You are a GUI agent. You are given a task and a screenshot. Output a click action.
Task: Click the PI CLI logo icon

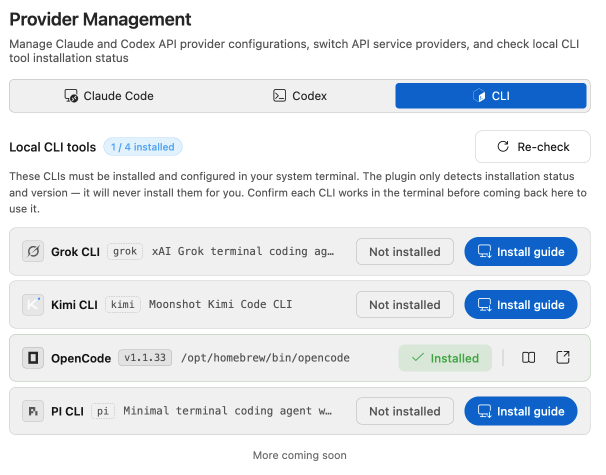pos(33,411)
